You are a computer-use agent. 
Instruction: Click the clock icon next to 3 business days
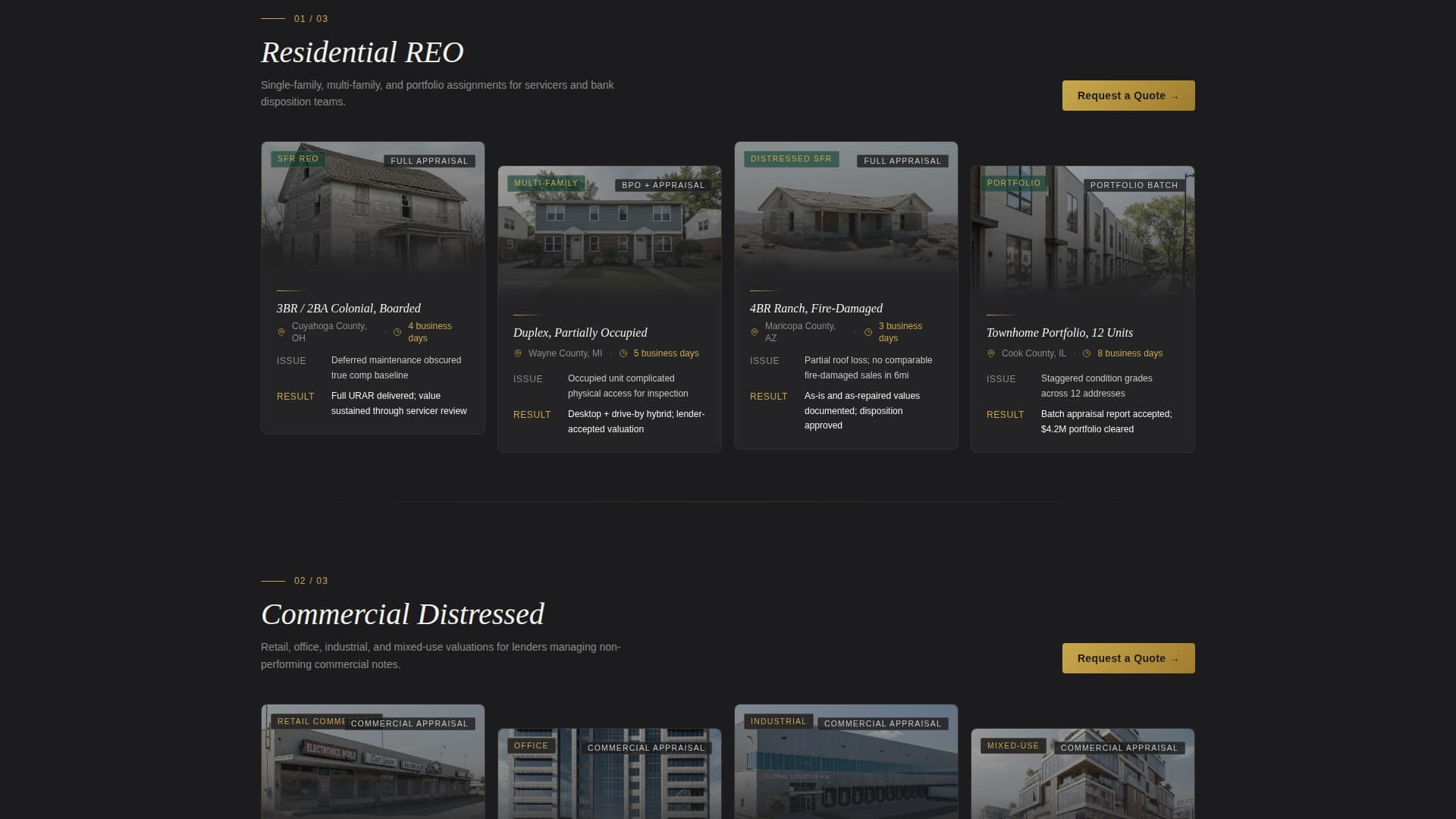click(868, 331)
